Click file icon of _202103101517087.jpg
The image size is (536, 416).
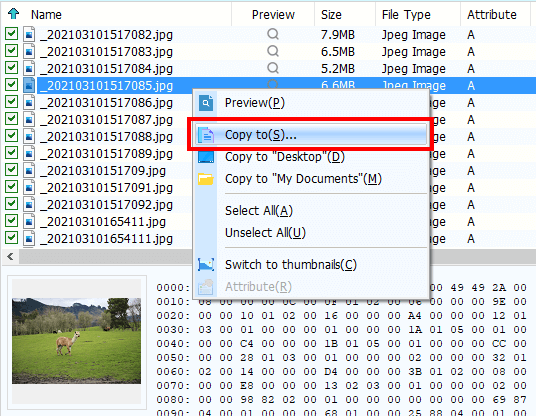pos(29,119)
